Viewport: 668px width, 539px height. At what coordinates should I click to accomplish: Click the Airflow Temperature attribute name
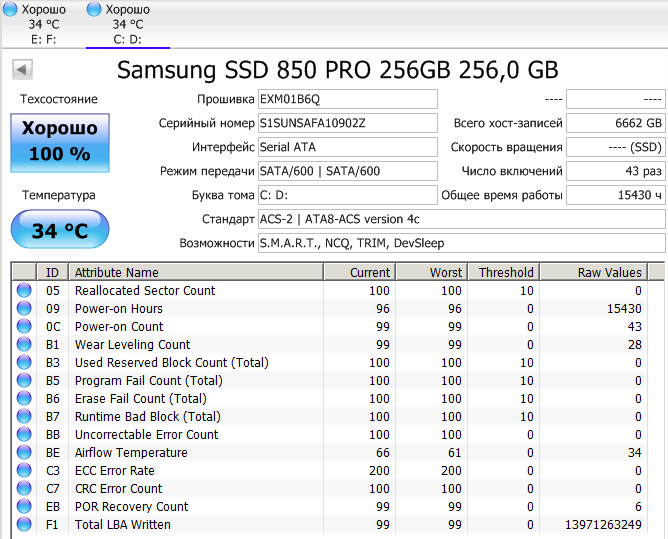(131, 453)
